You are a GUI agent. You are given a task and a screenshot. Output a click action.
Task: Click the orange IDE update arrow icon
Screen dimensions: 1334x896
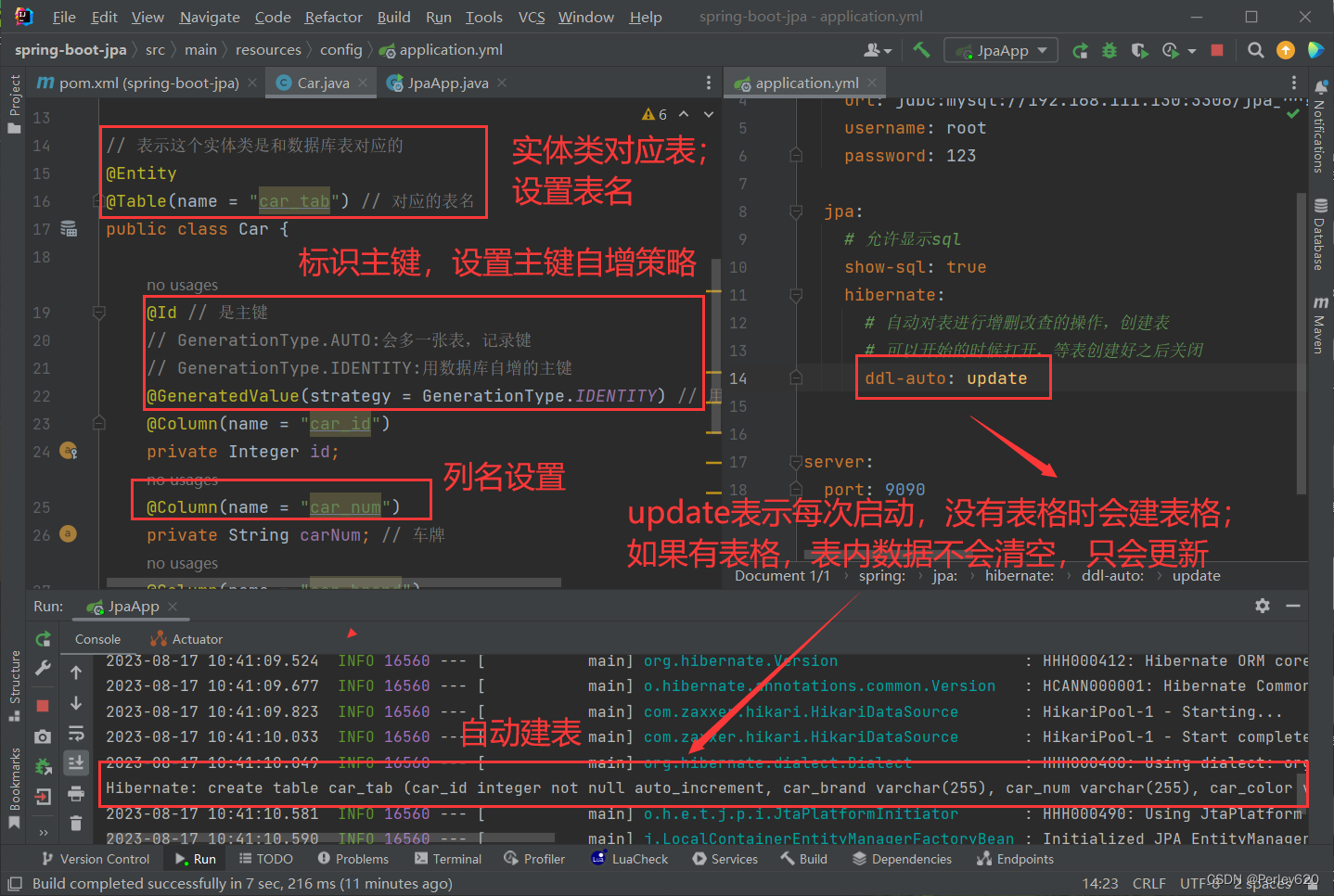[x=1286, y=50]
